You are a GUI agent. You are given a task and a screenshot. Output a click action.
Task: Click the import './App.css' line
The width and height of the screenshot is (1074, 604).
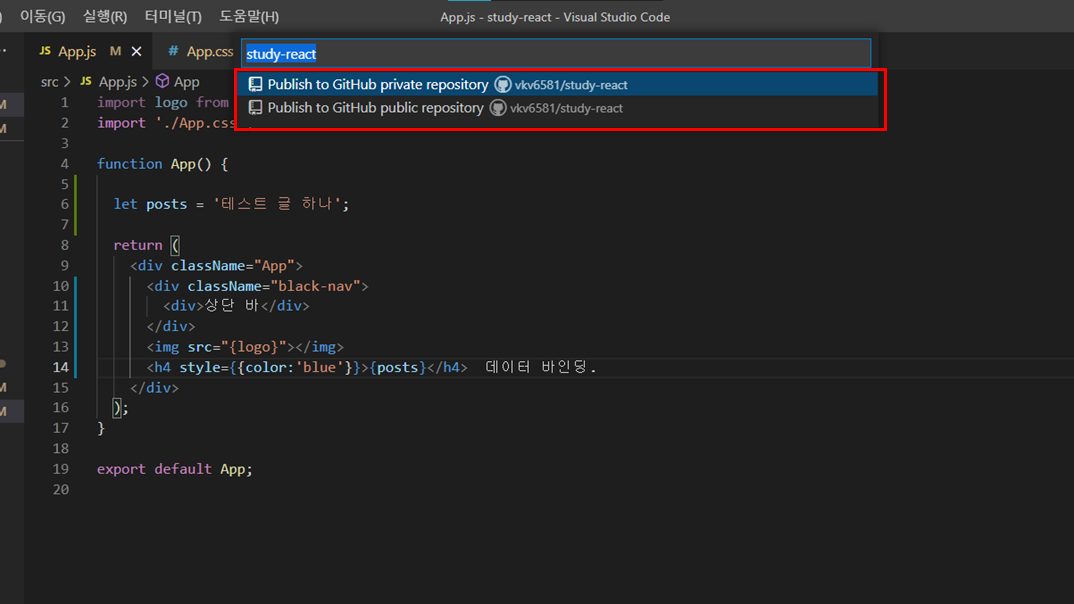point(166,123)
